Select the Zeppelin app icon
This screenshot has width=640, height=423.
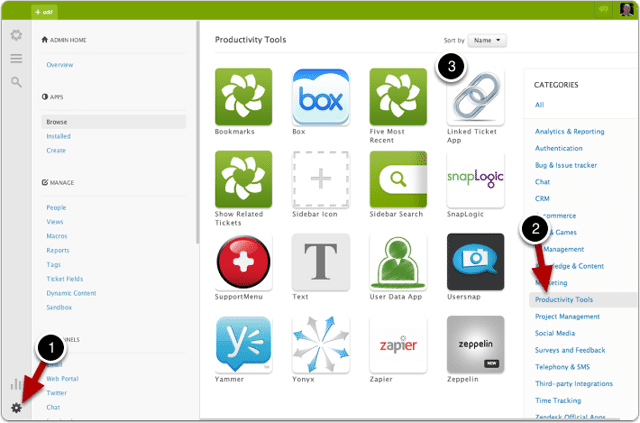476,344
